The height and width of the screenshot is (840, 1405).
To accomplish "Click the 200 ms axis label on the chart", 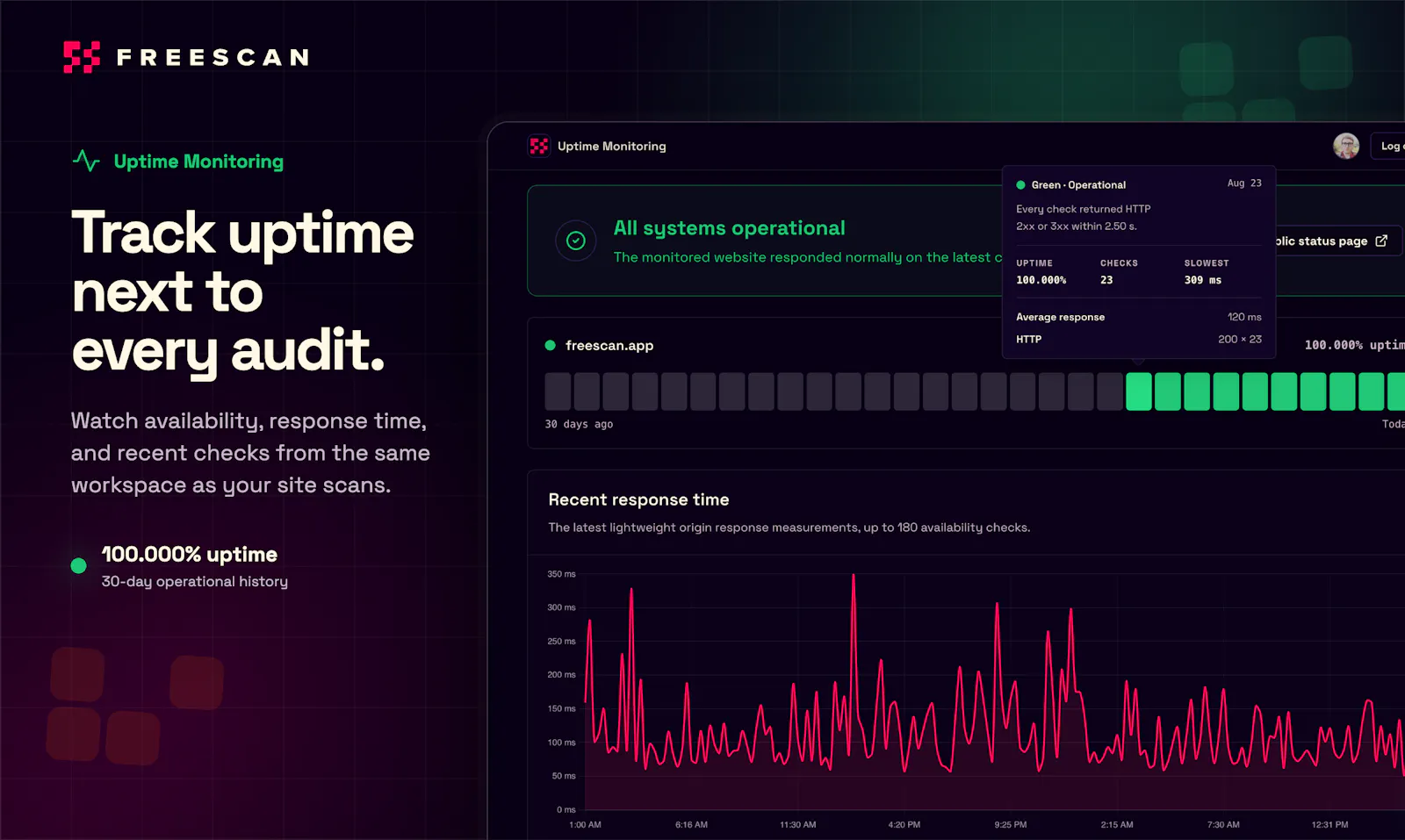I will (562, 675).
